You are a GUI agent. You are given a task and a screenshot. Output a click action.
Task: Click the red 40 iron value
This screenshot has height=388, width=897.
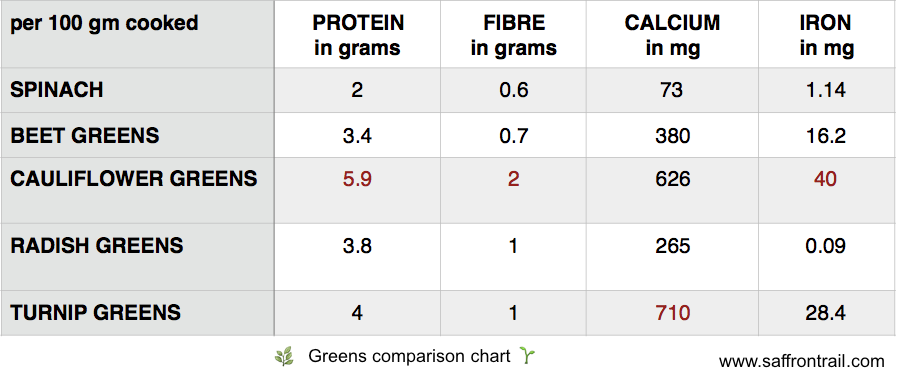(827, 179)
